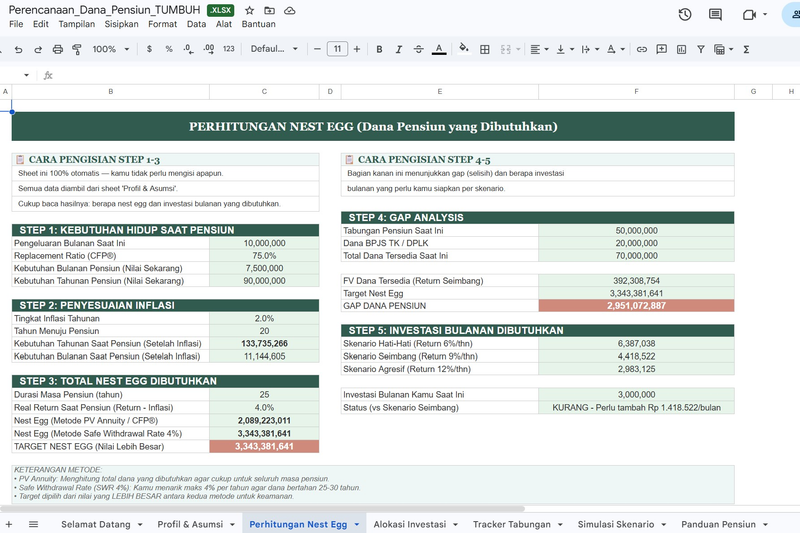The height and width of the screenshot is (533, 800).
Task: Select the GAP DANA PENSIUN value 2,951,072,887
Action: [636, 306]
